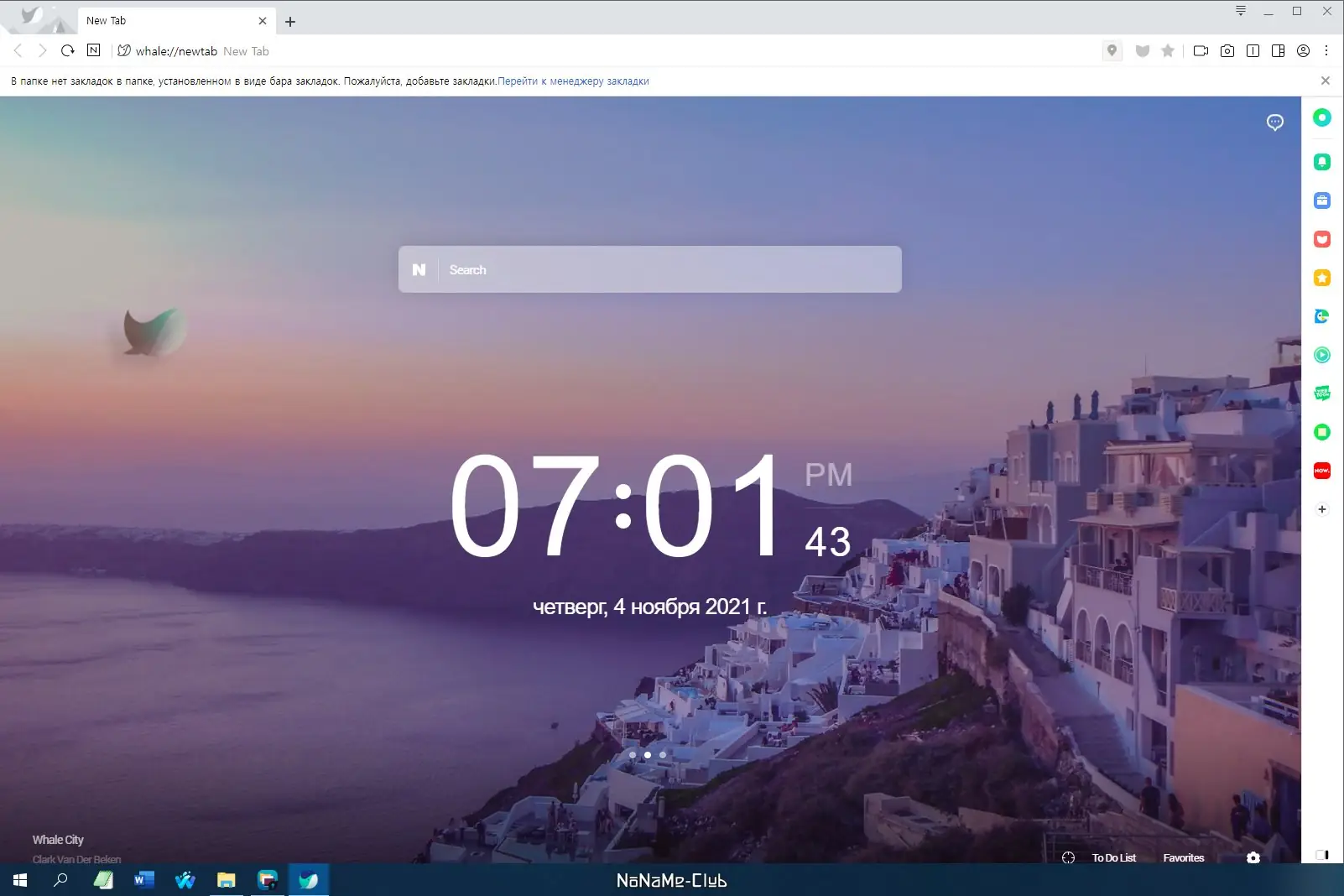Open the Papago parrot translator sidebar icon
Viewport: 1344px width, 896px height.
click(1321, 316)
